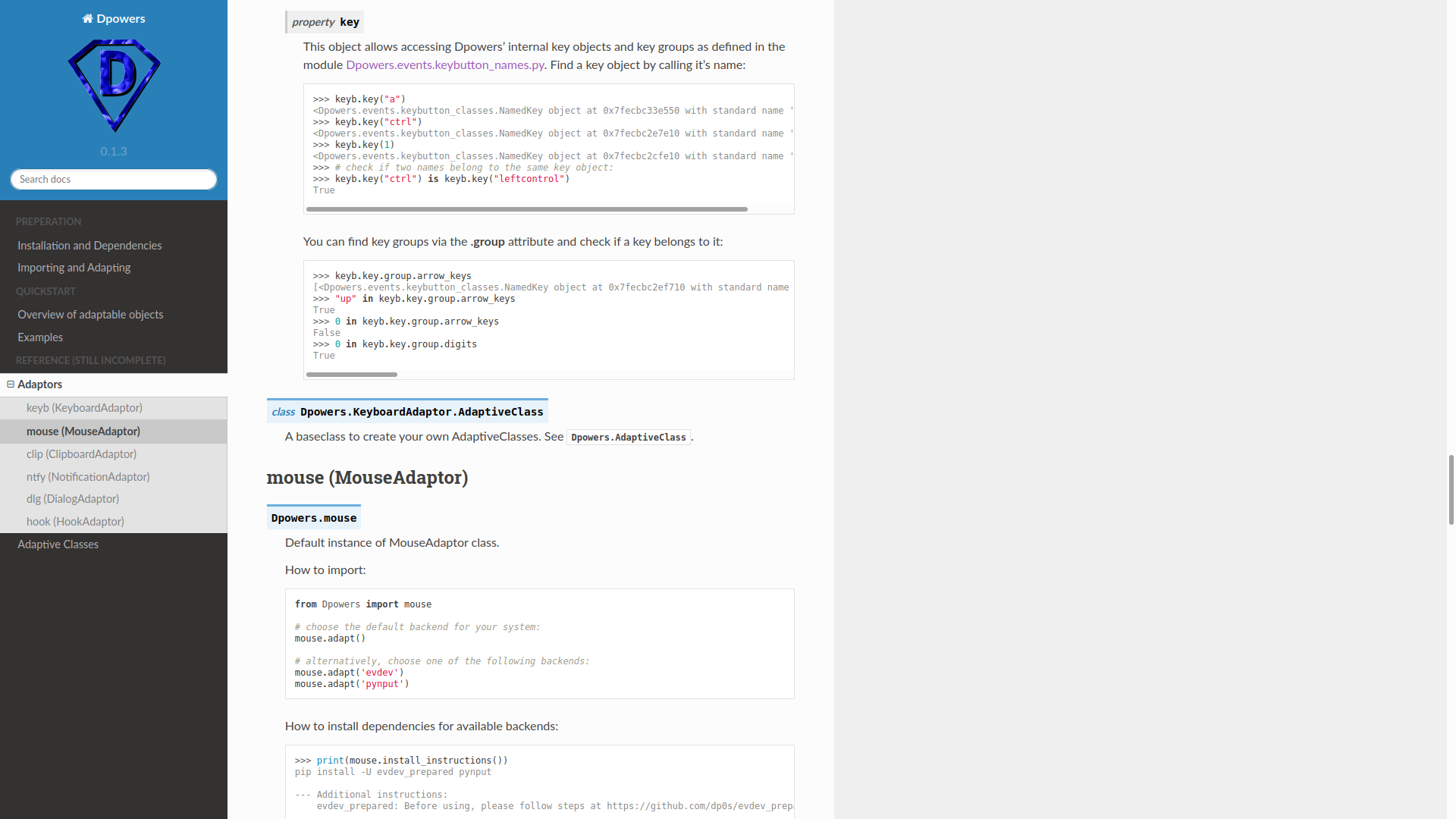Select mouse (MouseAdaptor) sidebar entry
Image resolution: width=1456 pixels, height=819 pixels.
coord(83,431)
